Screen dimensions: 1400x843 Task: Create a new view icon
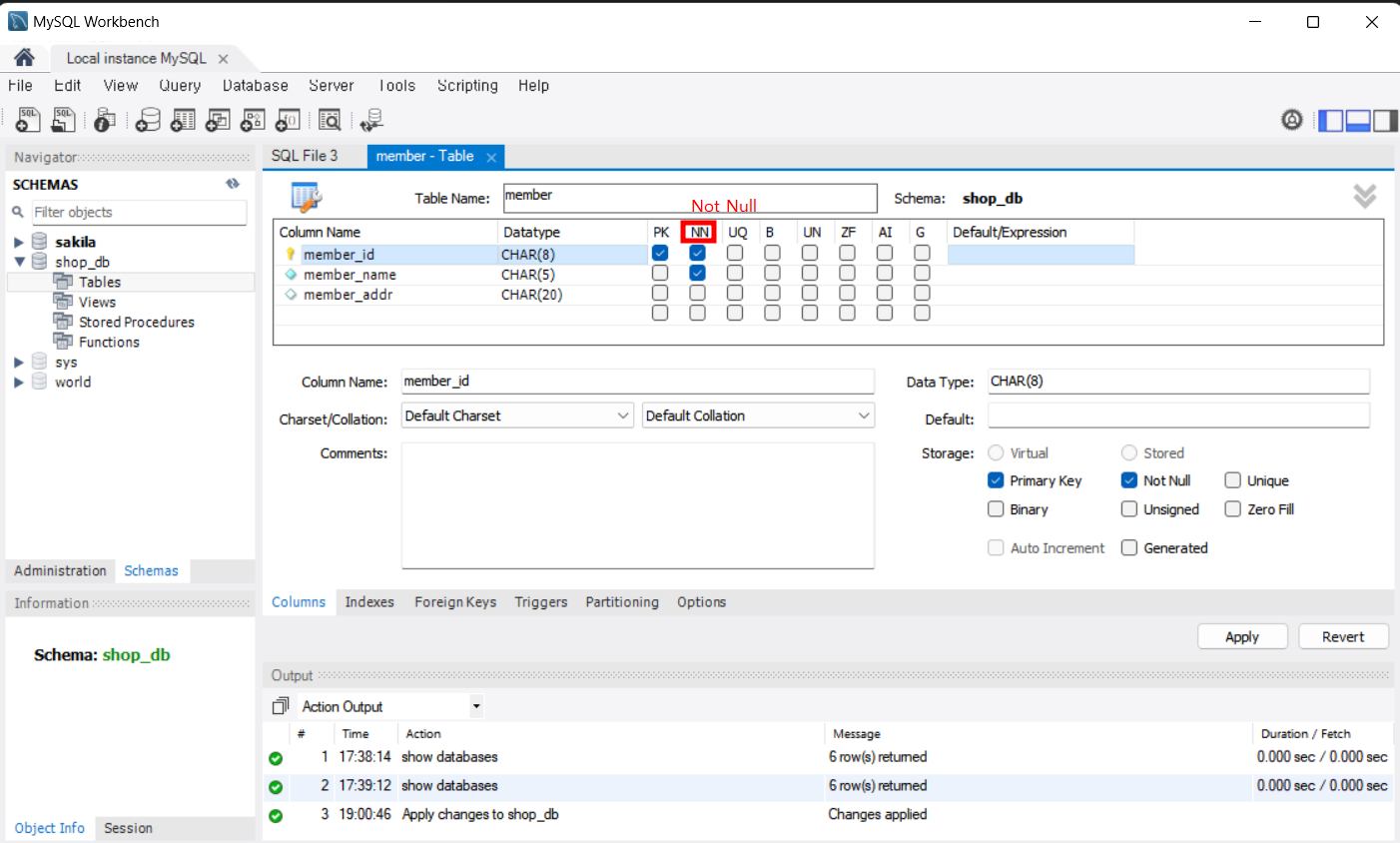tap(218, 120)
